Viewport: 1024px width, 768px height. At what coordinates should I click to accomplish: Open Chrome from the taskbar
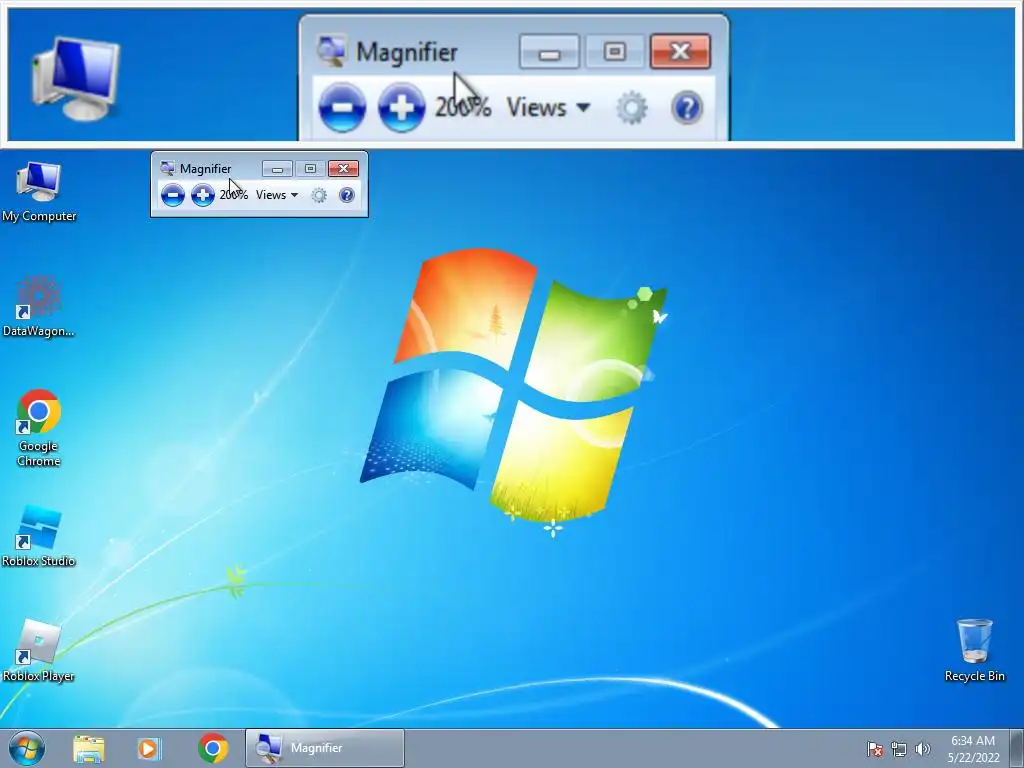point(213,748)
